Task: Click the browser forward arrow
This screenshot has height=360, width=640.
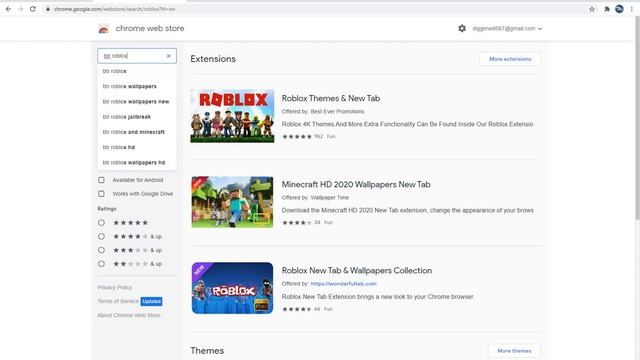Action: [20, 9]
